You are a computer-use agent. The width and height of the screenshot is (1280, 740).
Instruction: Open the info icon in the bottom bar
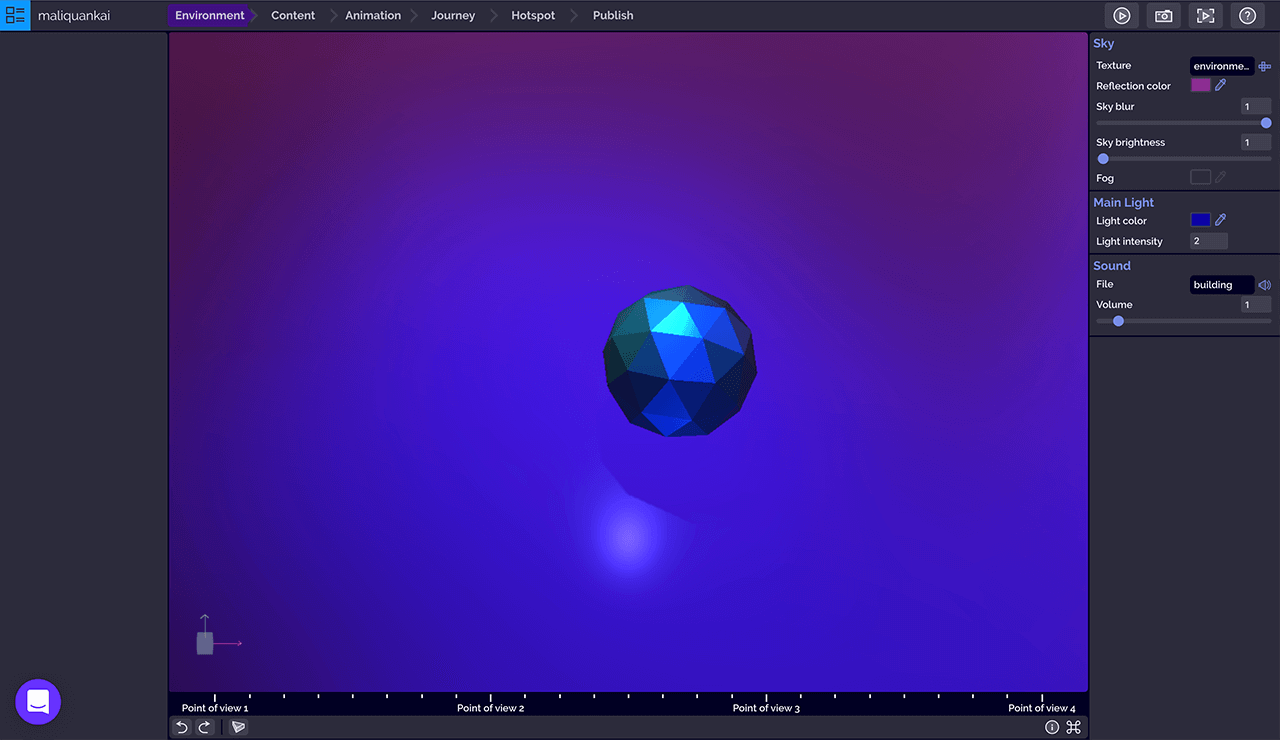(x=1052, y=727)
